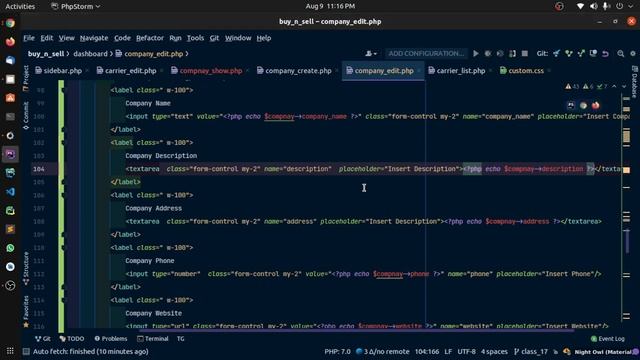Switch to custom.css tab
This screenshot has width=640, height=360.
coord(526,71)
